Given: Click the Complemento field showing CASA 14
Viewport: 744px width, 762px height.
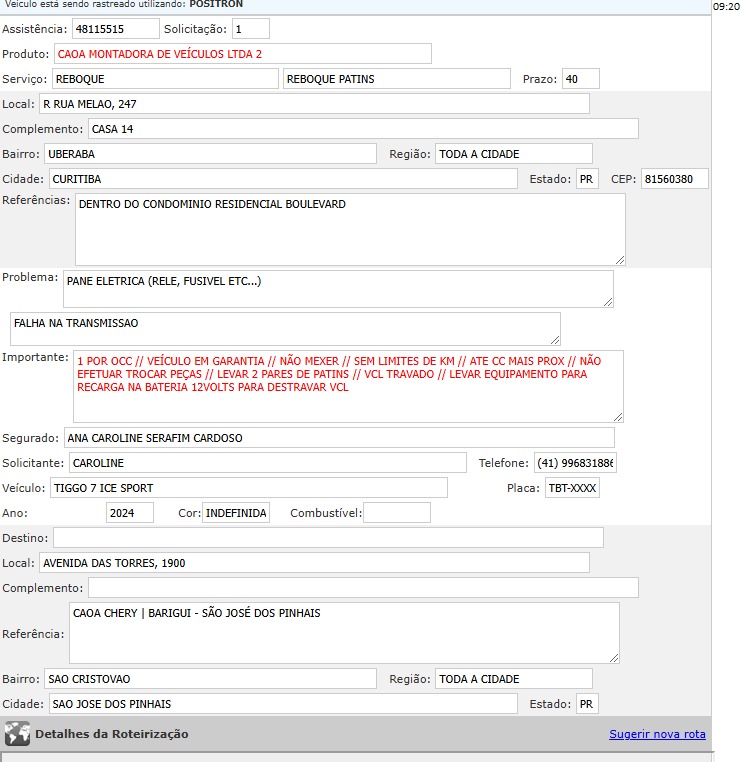Looking at the screenshot, I should coord(363,129).
